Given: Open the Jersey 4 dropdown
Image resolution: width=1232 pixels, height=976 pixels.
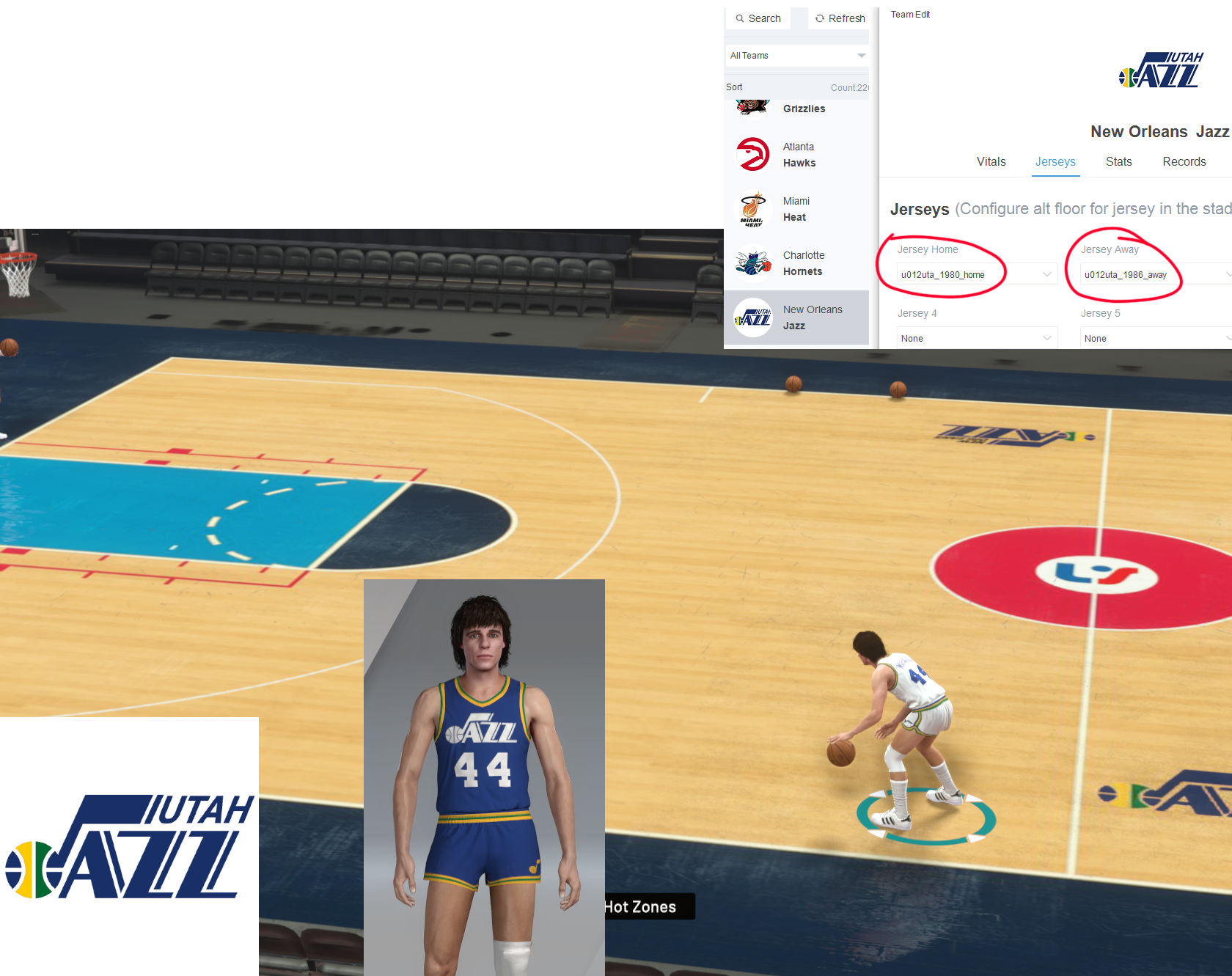Looking at the screenshot, I should 977,338.
